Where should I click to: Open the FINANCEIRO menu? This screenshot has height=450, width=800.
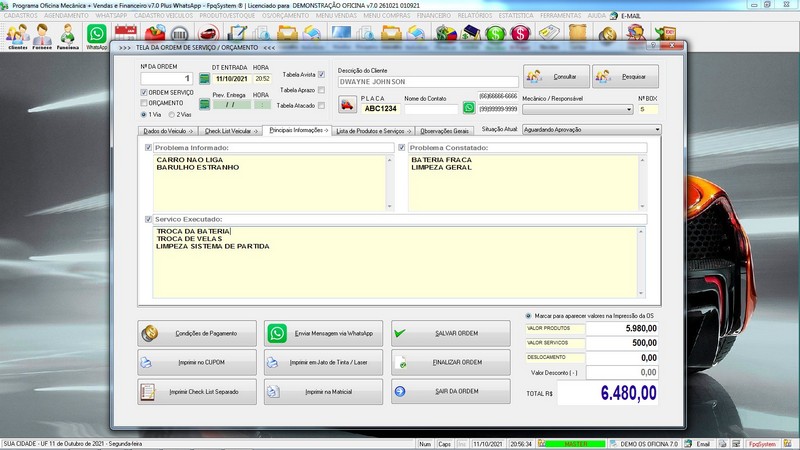click(x=434, y=16)
